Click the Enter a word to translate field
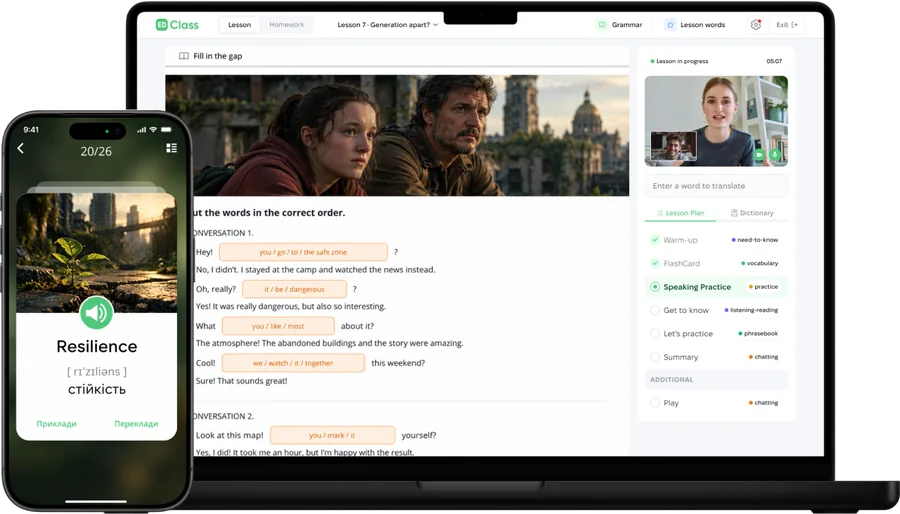This screenshot has width=900, height=514. pos(716,186)
